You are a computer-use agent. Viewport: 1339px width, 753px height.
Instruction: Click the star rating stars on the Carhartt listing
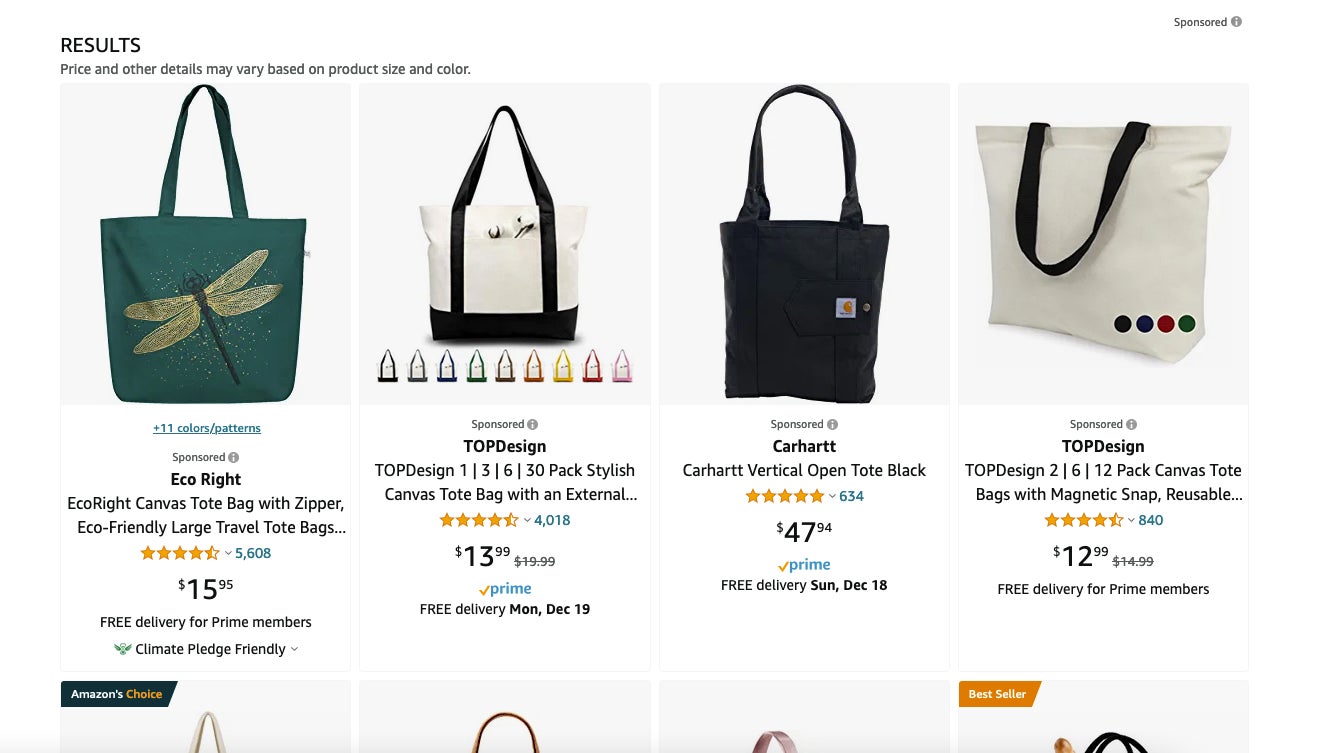pos(786,495)
